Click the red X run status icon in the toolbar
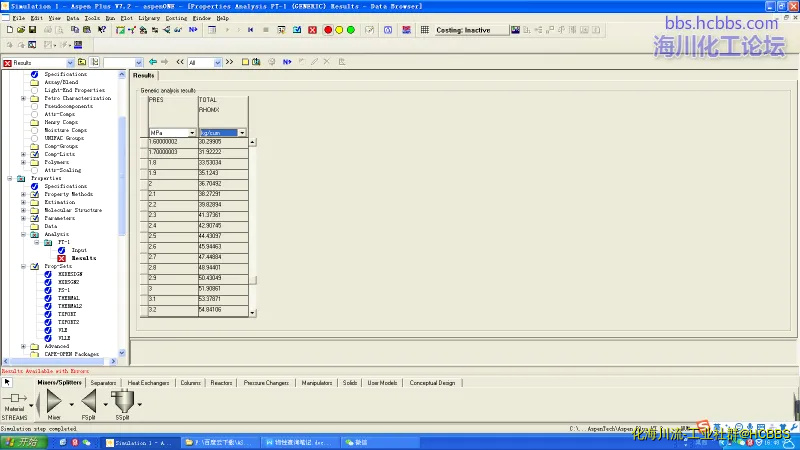Image resolution: width=800 pixels, height=450 pixels. pyautogui.click(x=312, y=30)
